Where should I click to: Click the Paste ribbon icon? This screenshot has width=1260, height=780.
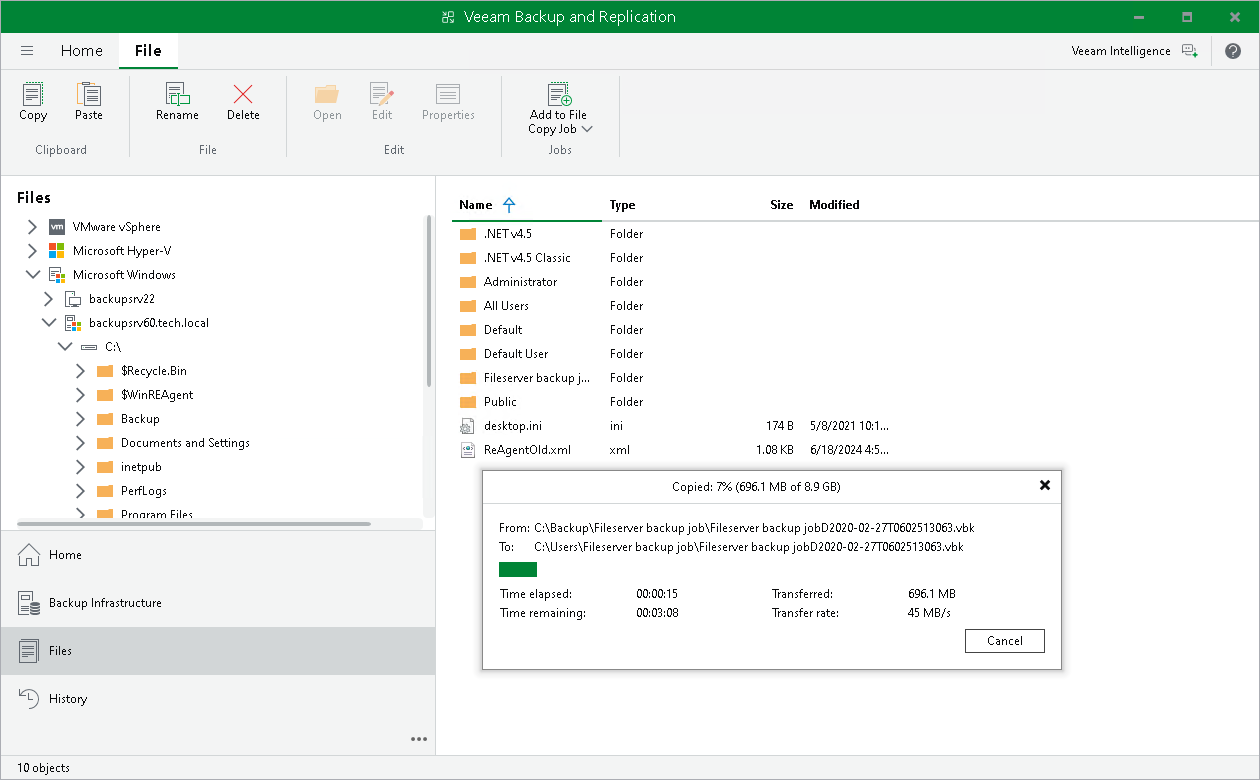pyautogui.click(x=89, y=95)
